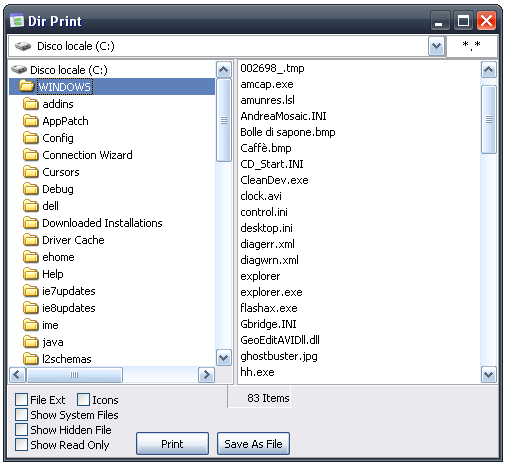Select the file diagwrn.xml
The width and height of the screenshot is (508, 465).
tap(270, 260)
